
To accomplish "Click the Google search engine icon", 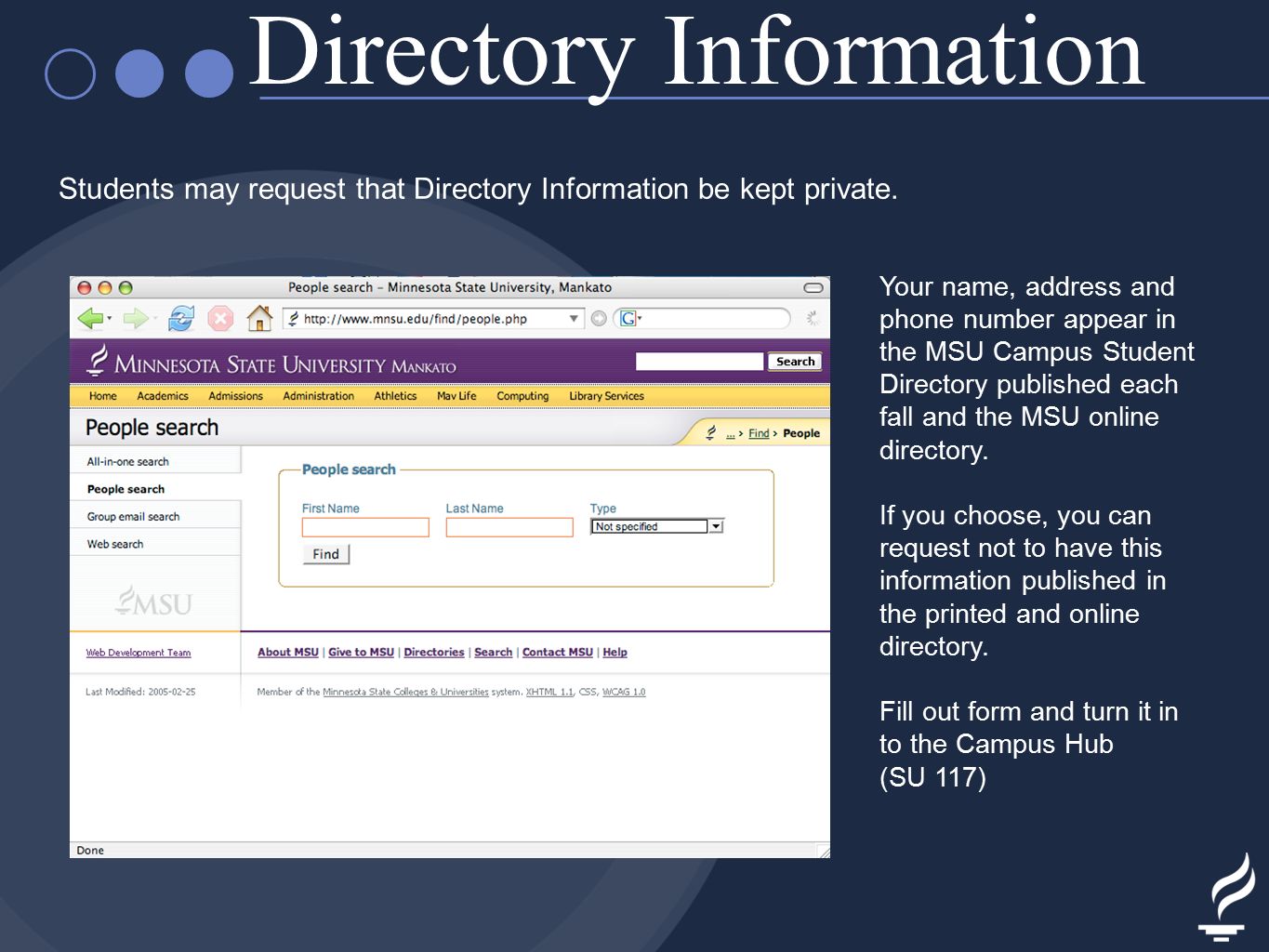I will click(x=628, y=319).
